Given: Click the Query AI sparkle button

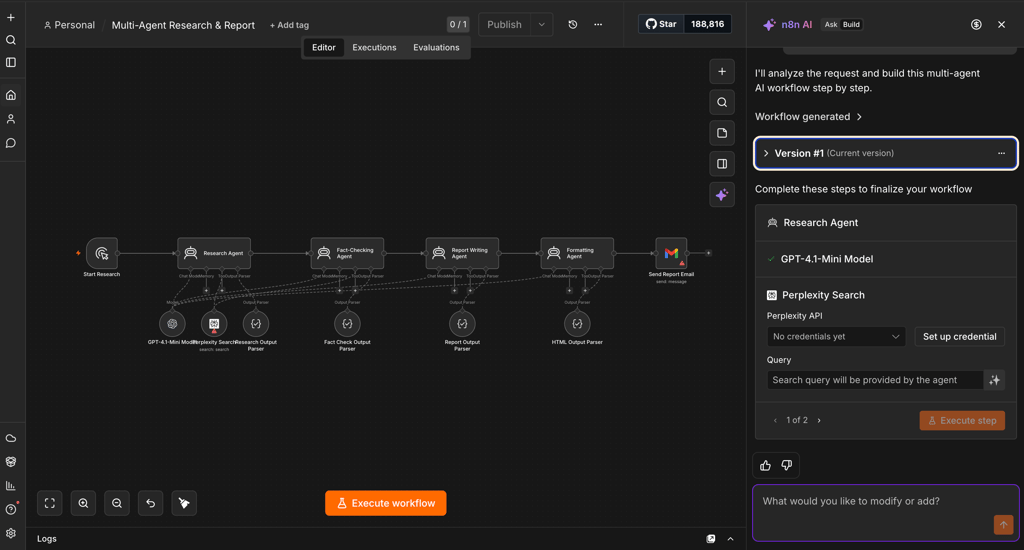Looking at the screenshot, I should [x=995, y=380].
